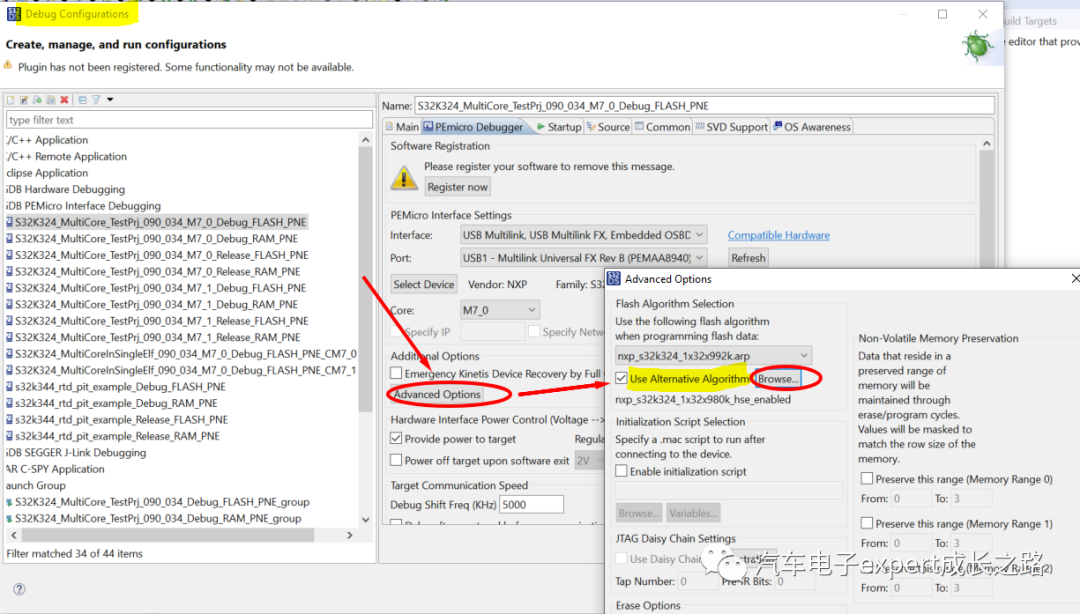This screenshot has width=1080, height=614.
Task: Click the New prototype toolbar icon
Action: tap(24, 100)
